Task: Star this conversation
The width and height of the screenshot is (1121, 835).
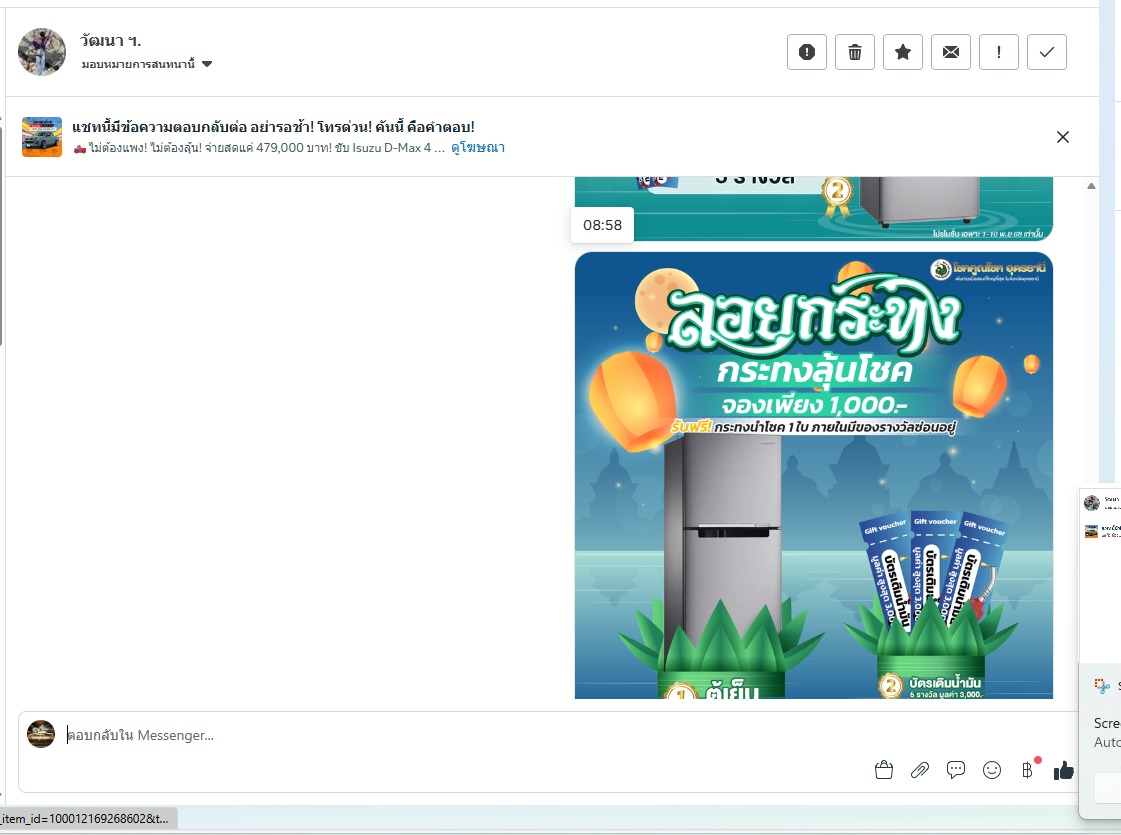Action: 902,52
